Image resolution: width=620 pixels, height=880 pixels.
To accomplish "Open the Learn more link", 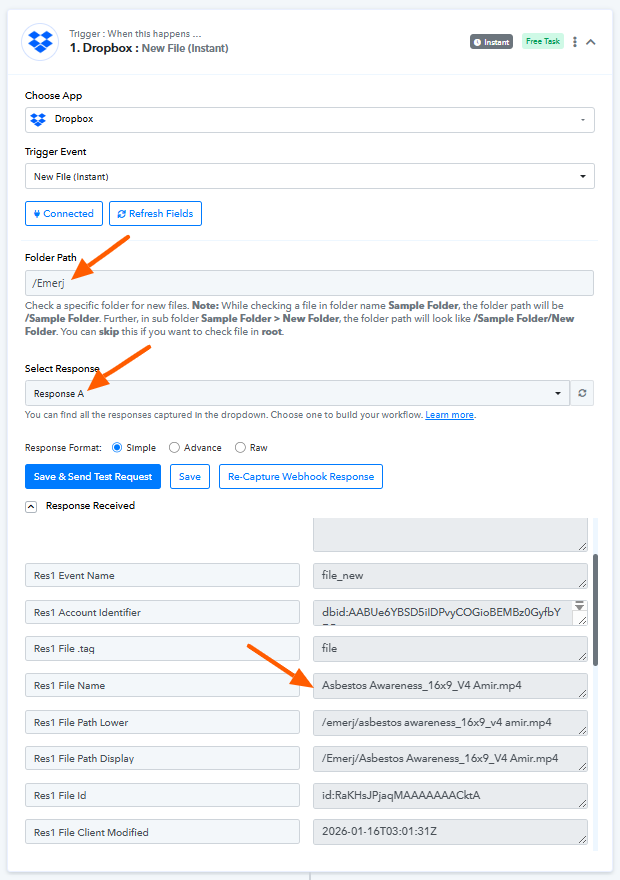I will coord(450,414).
